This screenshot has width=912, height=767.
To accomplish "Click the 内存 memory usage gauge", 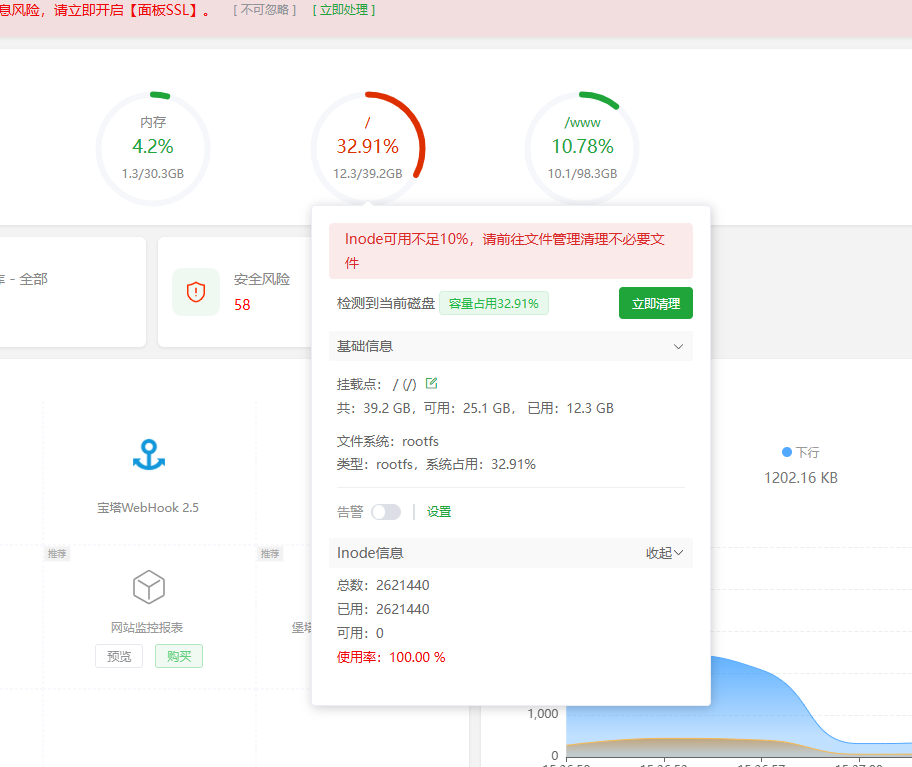I will [153, 148].
